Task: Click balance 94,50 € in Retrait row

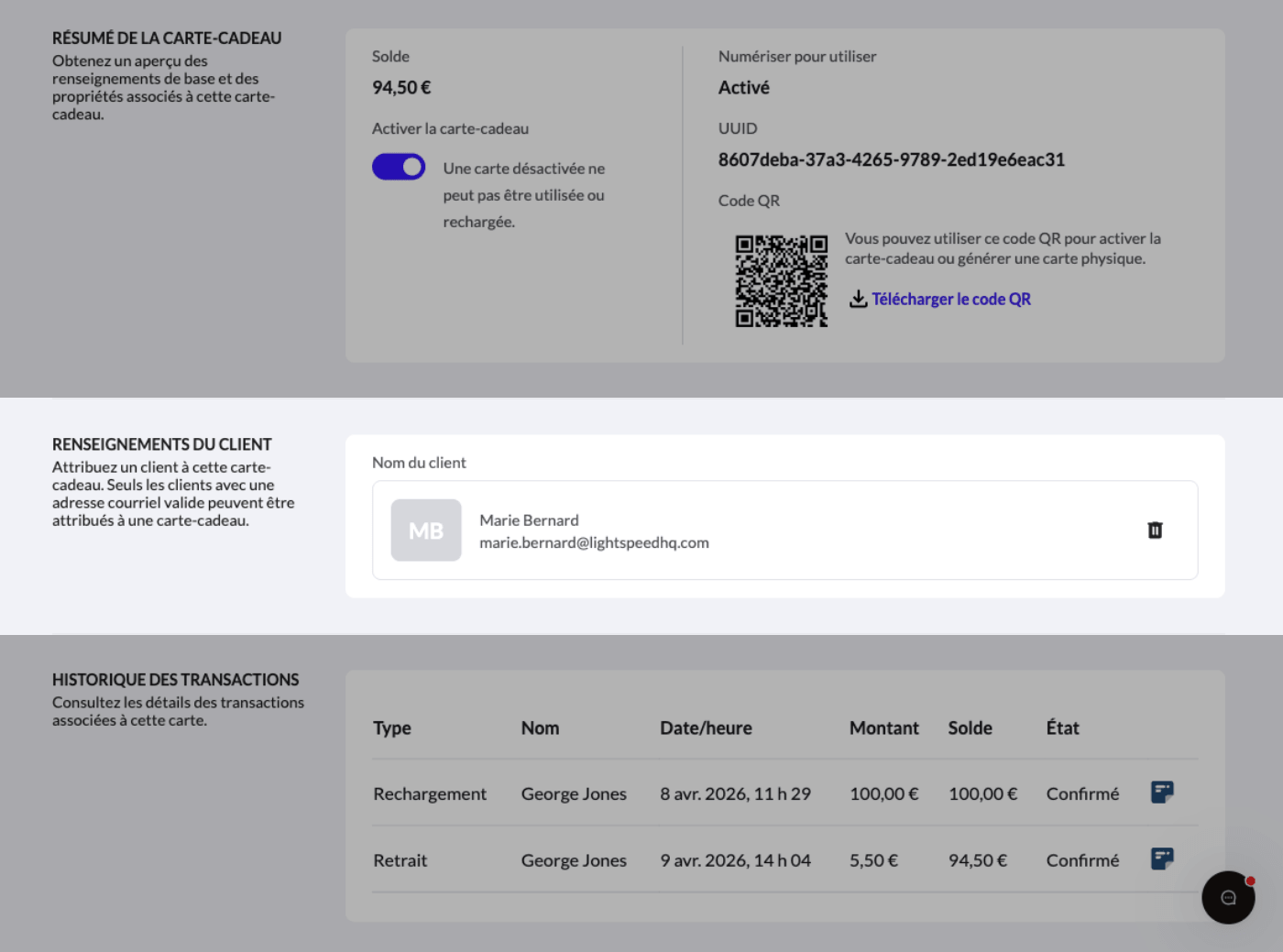Action: 978,860
